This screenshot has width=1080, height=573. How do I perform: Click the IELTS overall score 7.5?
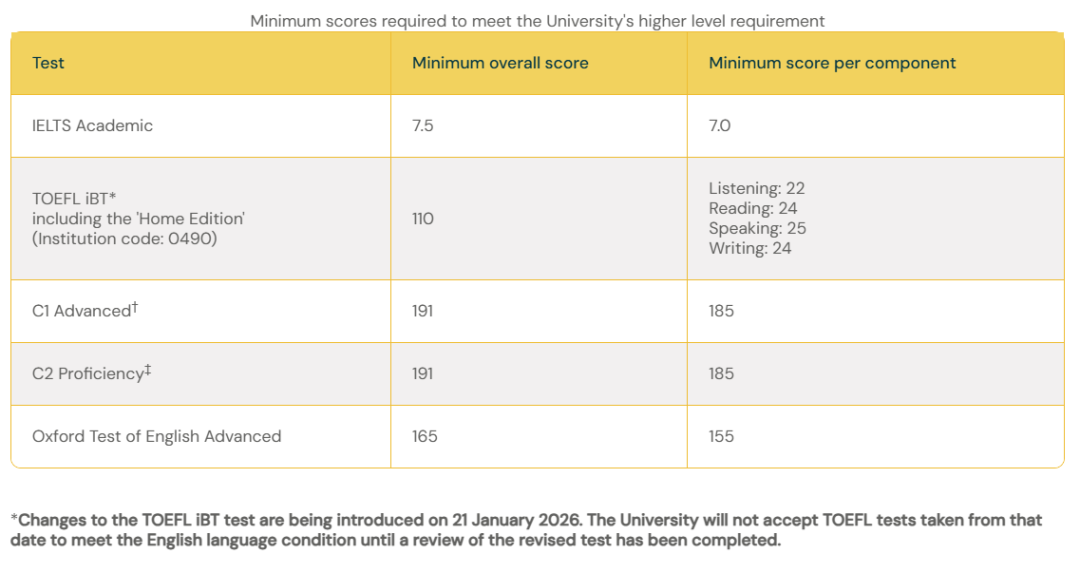pyautogui.click(x=423, y=125)
